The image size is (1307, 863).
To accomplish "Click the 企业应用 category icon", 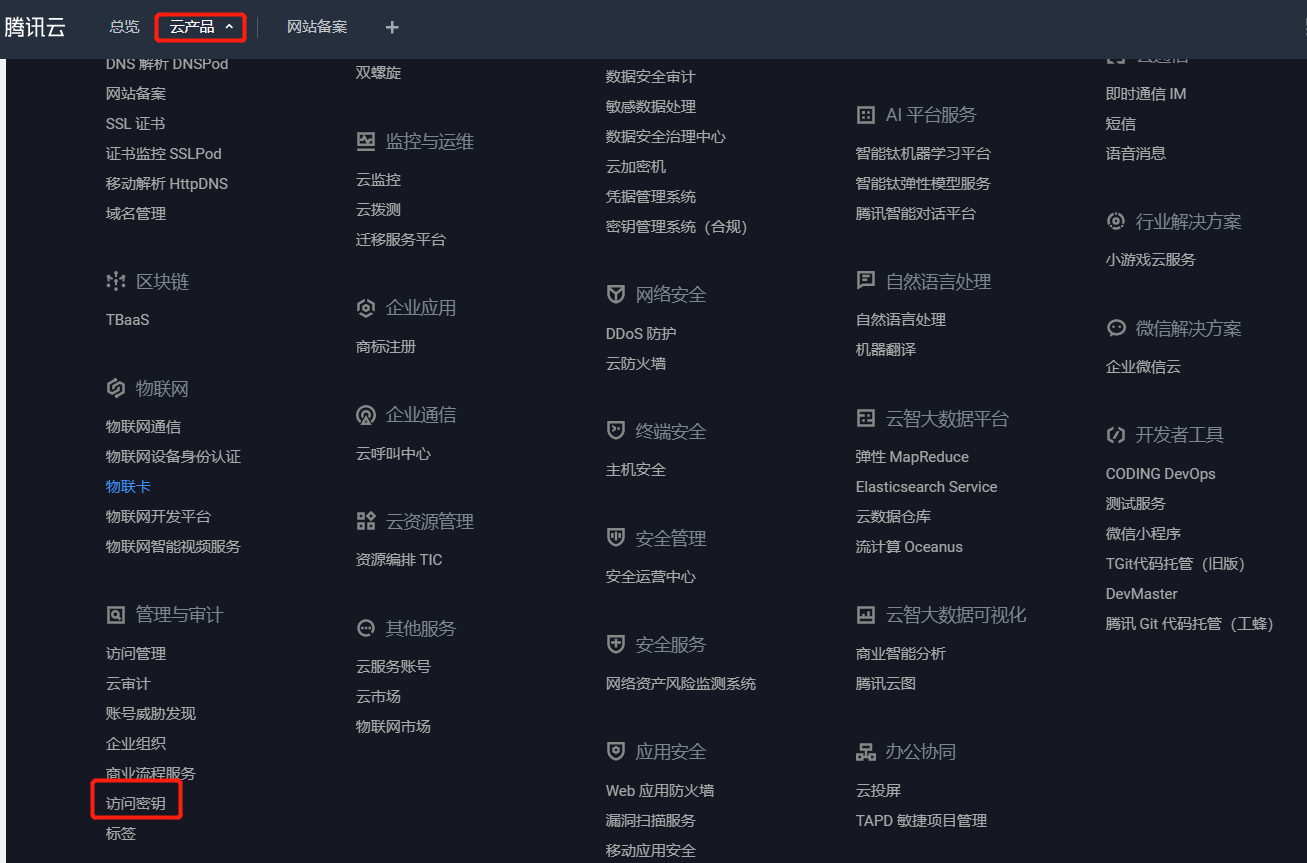I will (x=366, y=307).
